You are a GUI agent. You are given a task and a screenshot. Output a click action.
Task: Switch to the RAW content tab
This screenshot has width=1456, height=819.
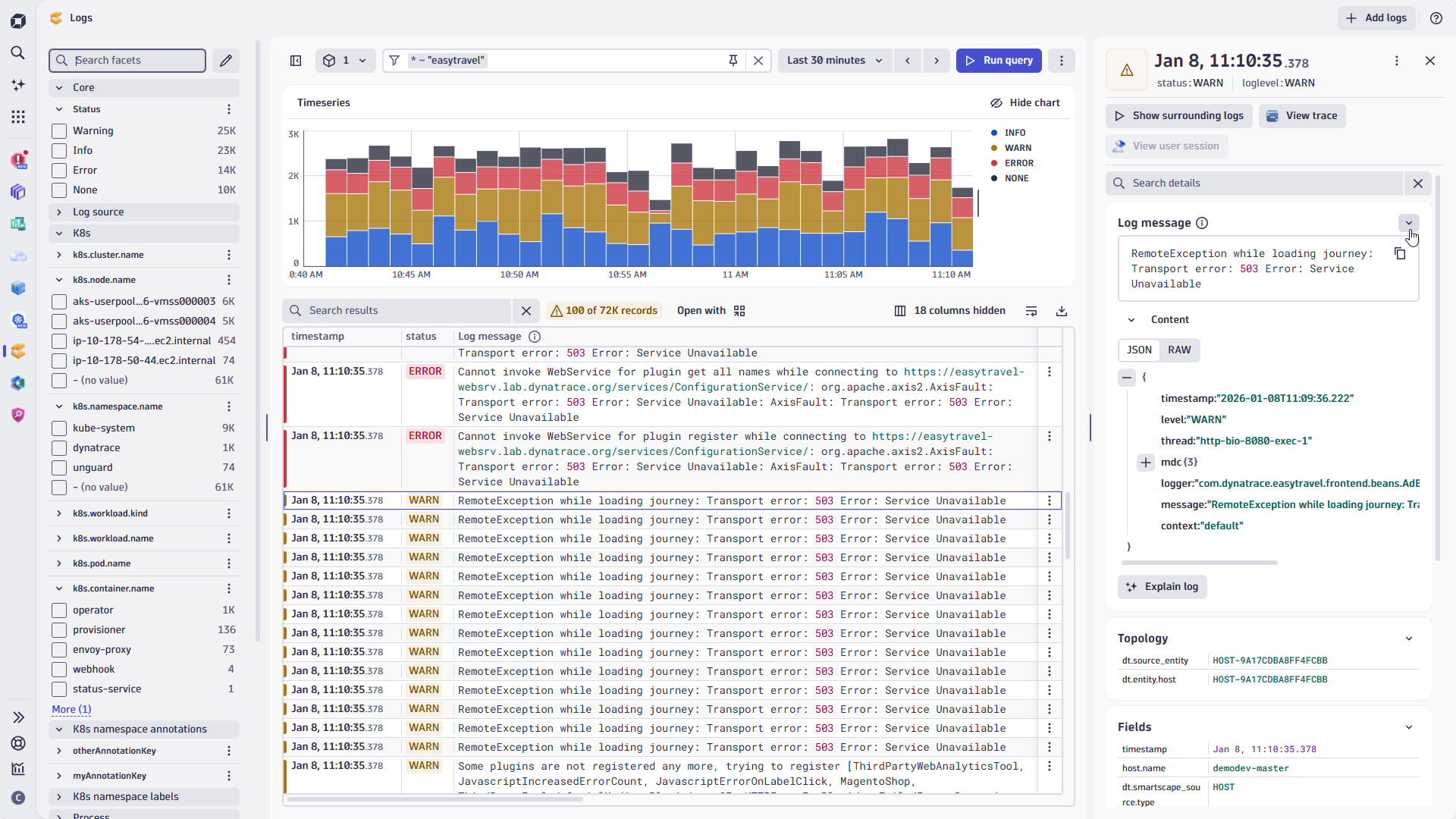pyautogui.click(x=1179, y=350)
